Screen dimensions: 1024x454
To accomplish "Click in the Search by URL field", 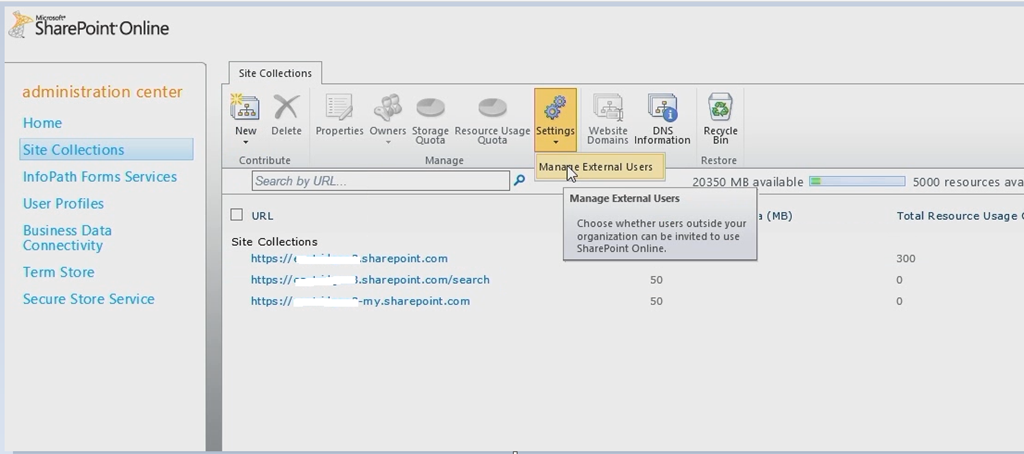I will pyautogui.click(x=381, y=181).
